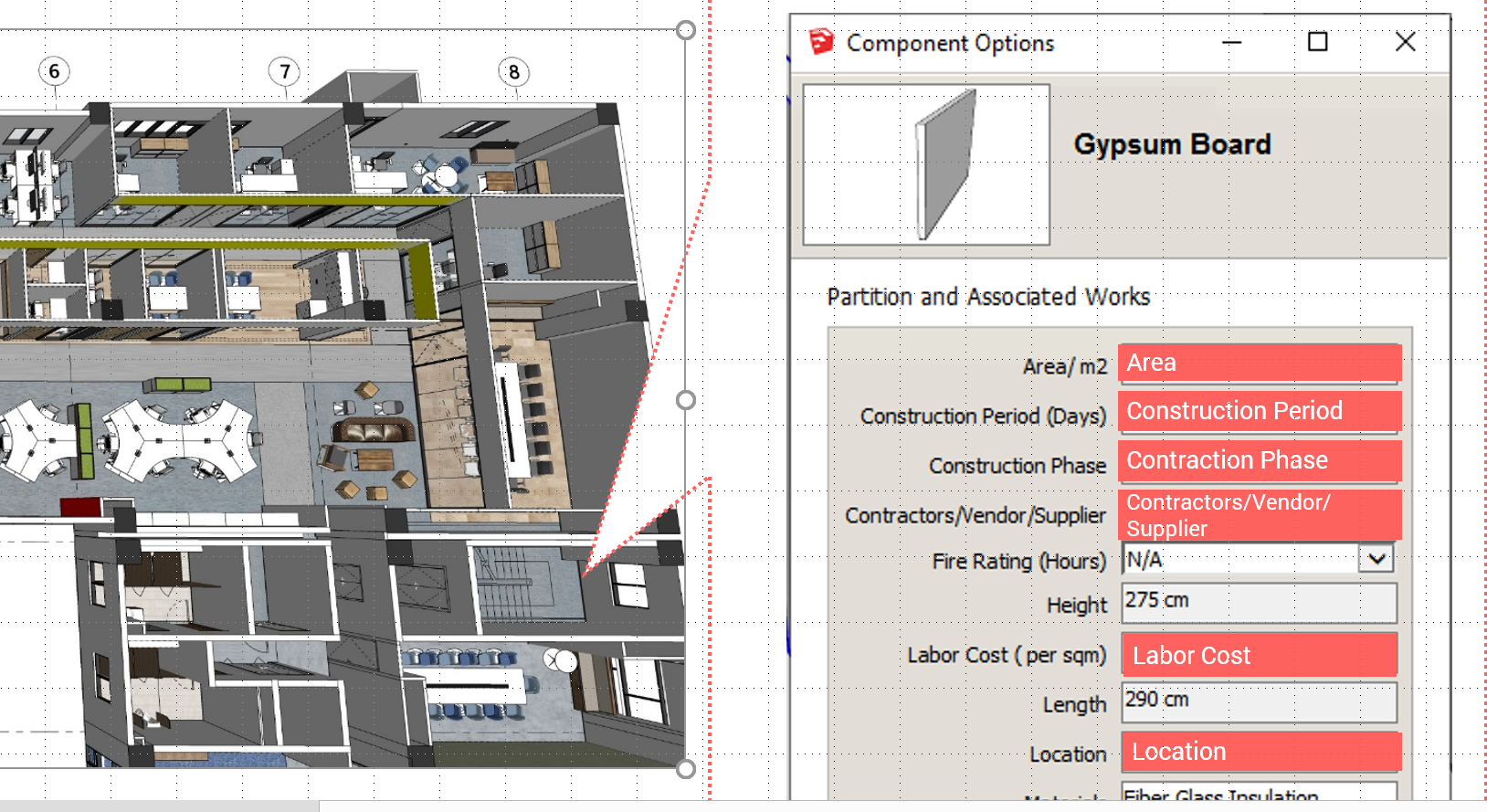The width and height of the screenshot is (1487, 812).
Task: Select the red Construction Period label
Action: pyautogui.click(x=1259, y=411)
